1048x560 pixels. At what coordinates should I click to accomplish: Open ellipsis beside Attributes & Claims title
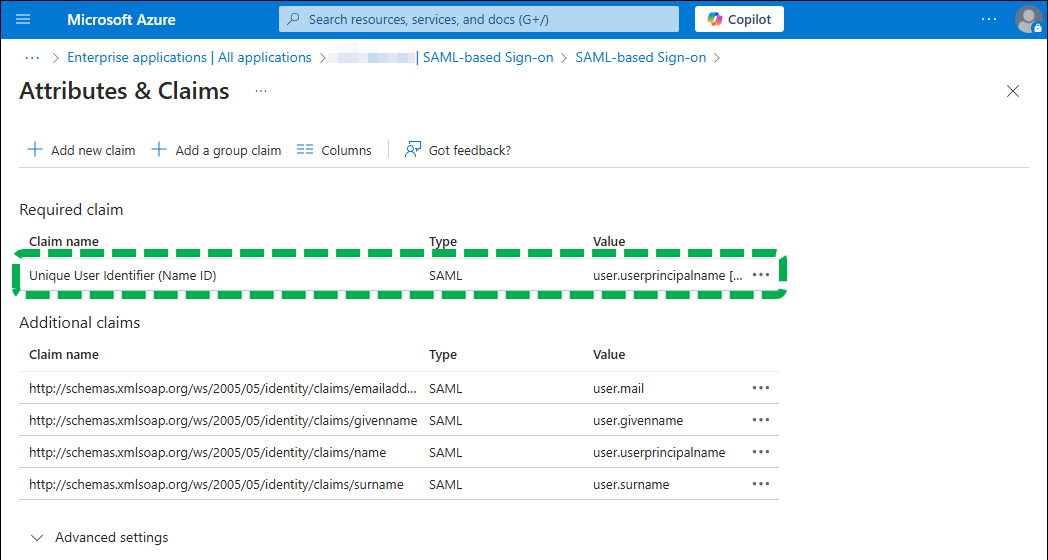pos(261,91)
